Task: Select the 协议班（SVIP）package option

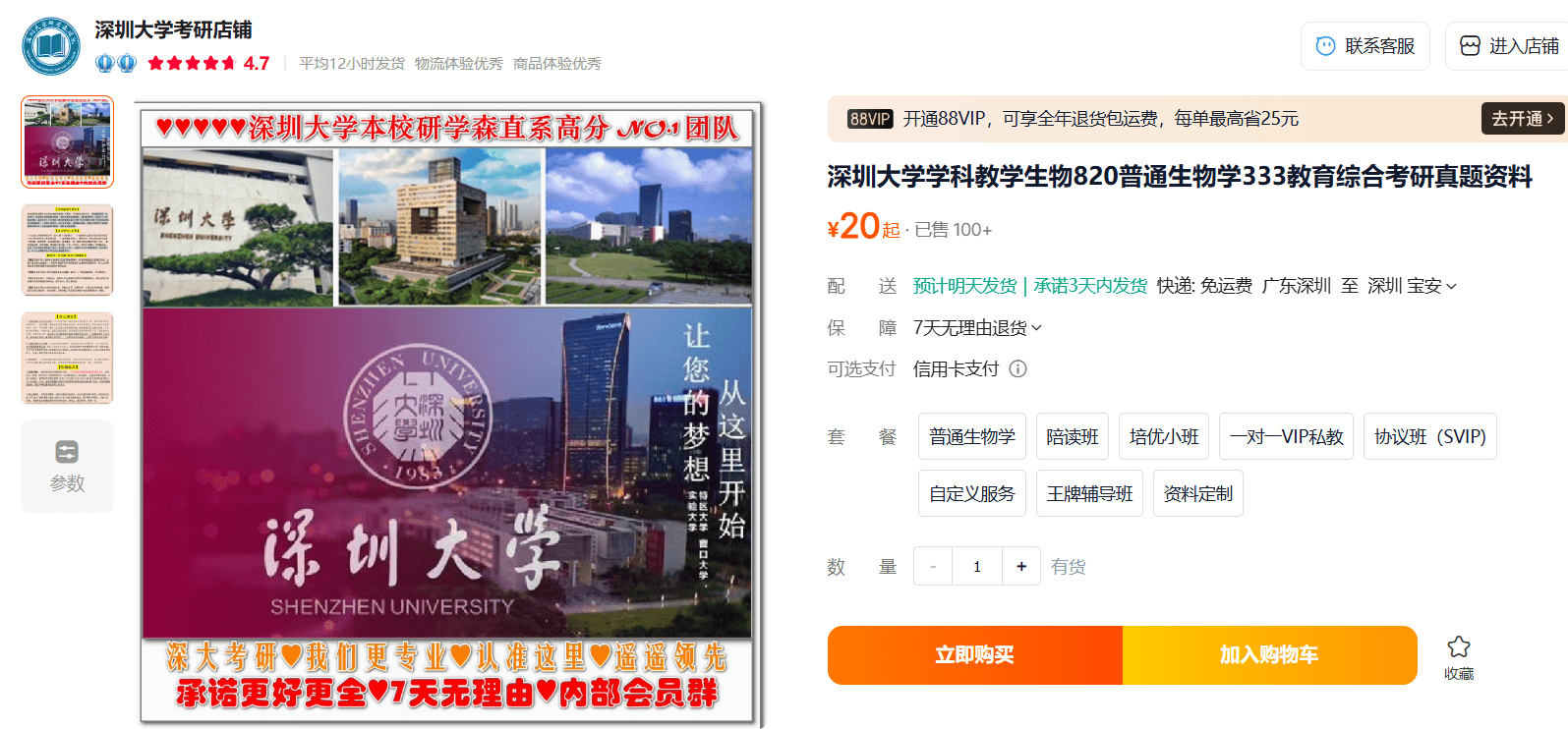Action: 1430,436
